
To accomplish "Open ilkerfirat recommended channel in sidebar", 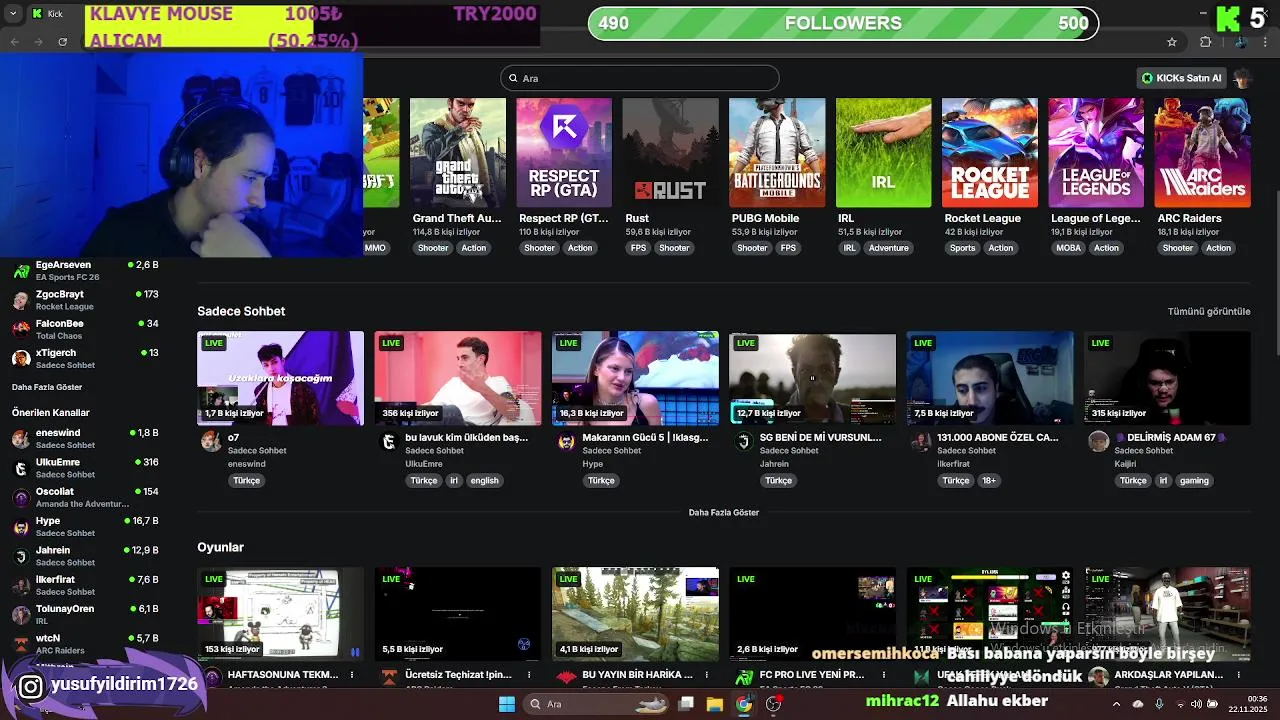I will click(85, 585).
